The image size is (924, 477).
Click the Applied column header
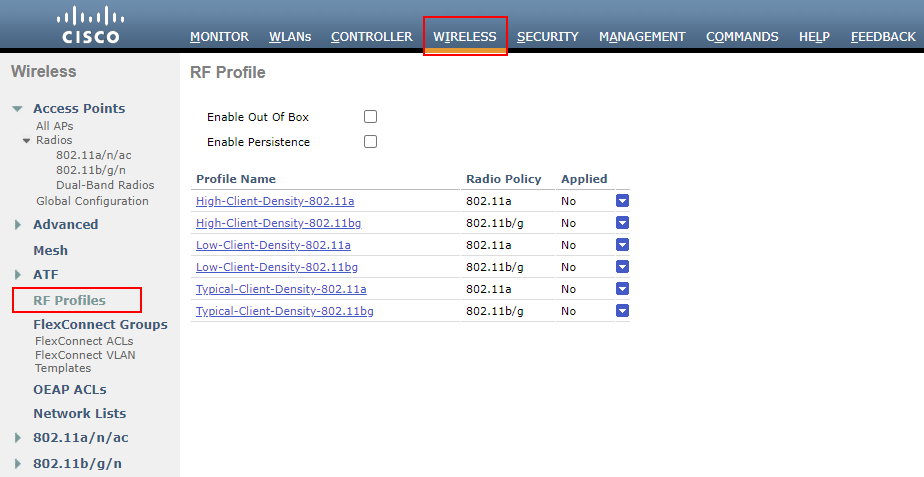point(584,179)
